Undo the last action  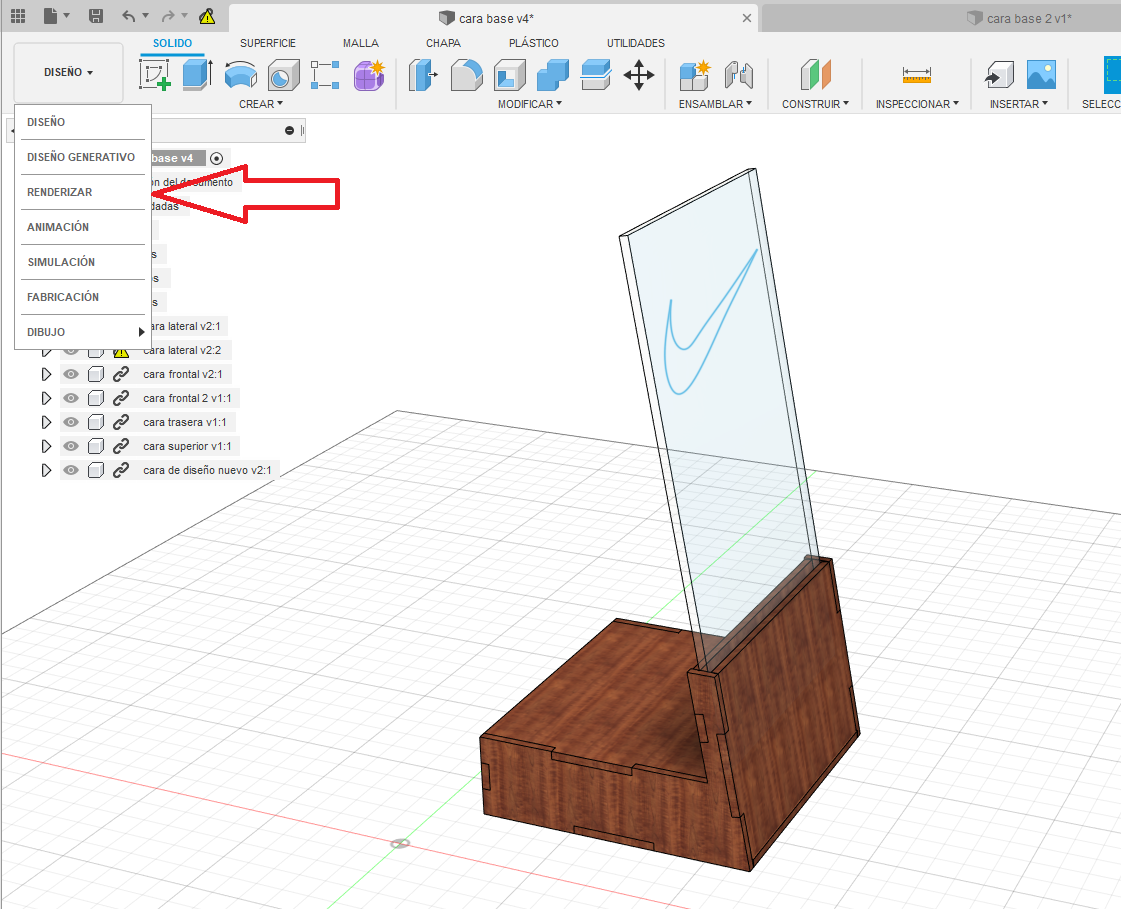pos(129,16)
